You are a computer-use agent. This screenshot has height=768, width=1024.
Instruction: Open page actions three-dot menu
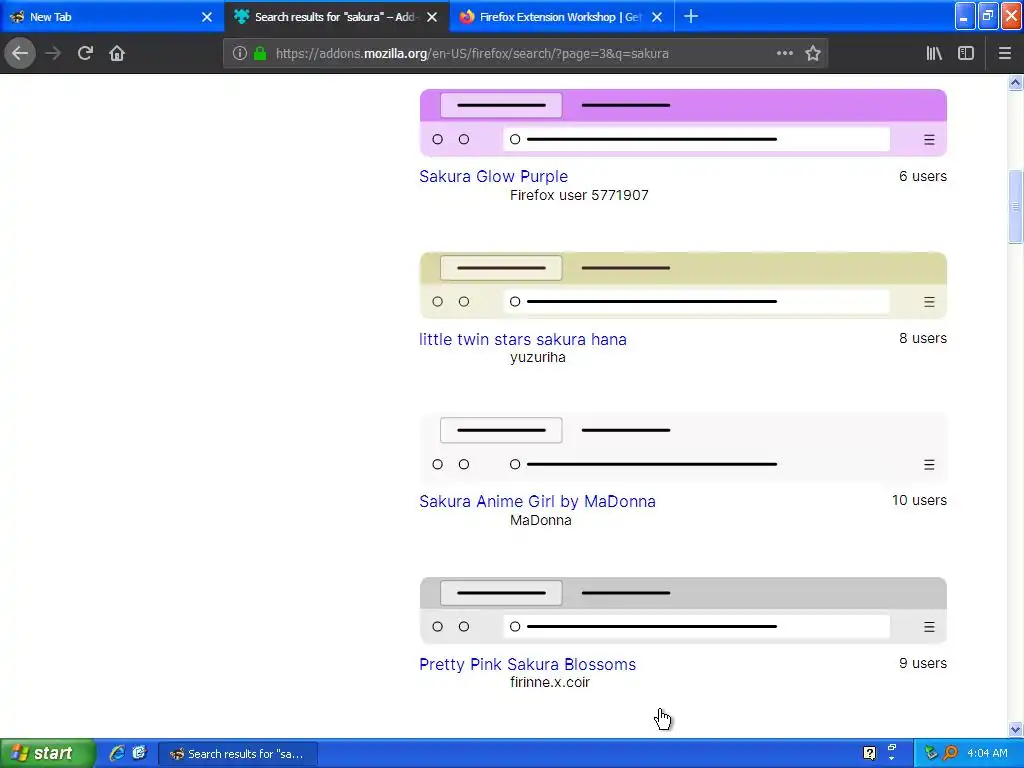click(784, 53)
